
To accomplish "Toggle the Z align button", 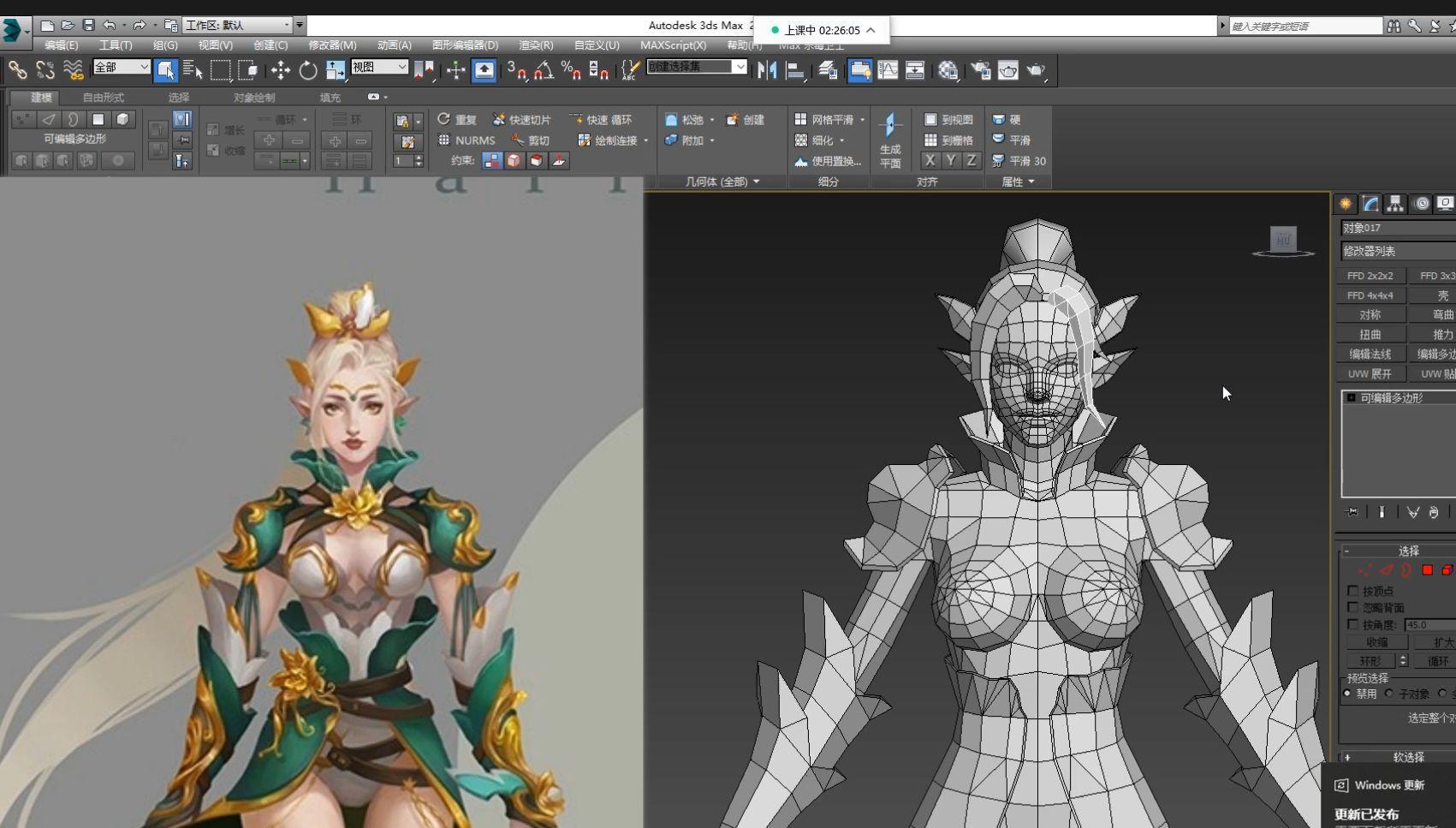I will 971,160.
